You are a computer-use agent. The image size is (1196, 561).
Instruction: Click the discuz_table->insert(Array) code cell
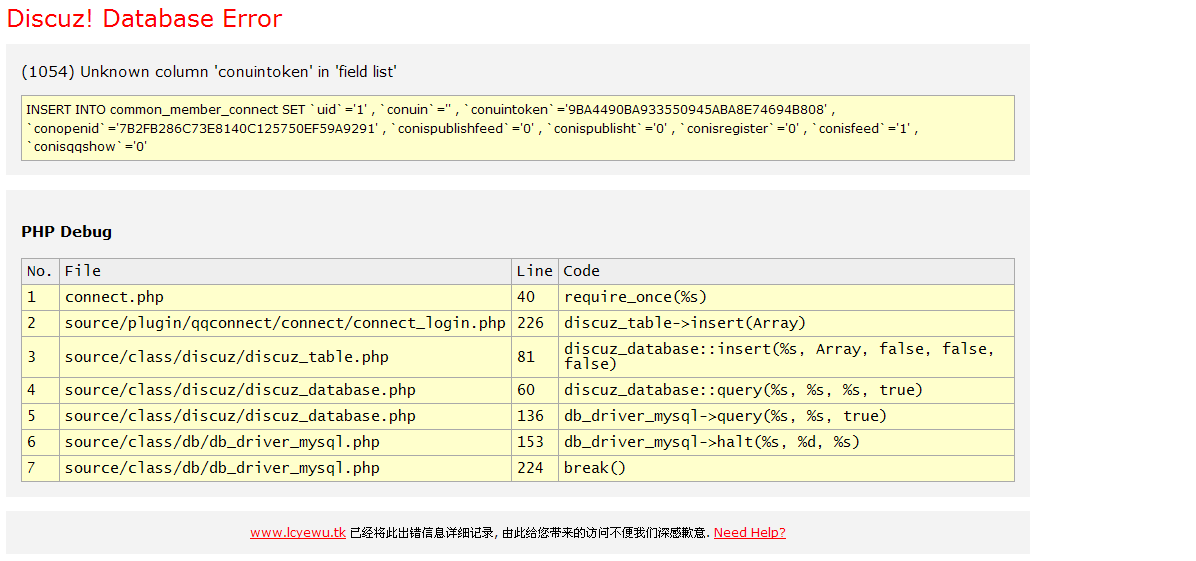tap(684, 323)
